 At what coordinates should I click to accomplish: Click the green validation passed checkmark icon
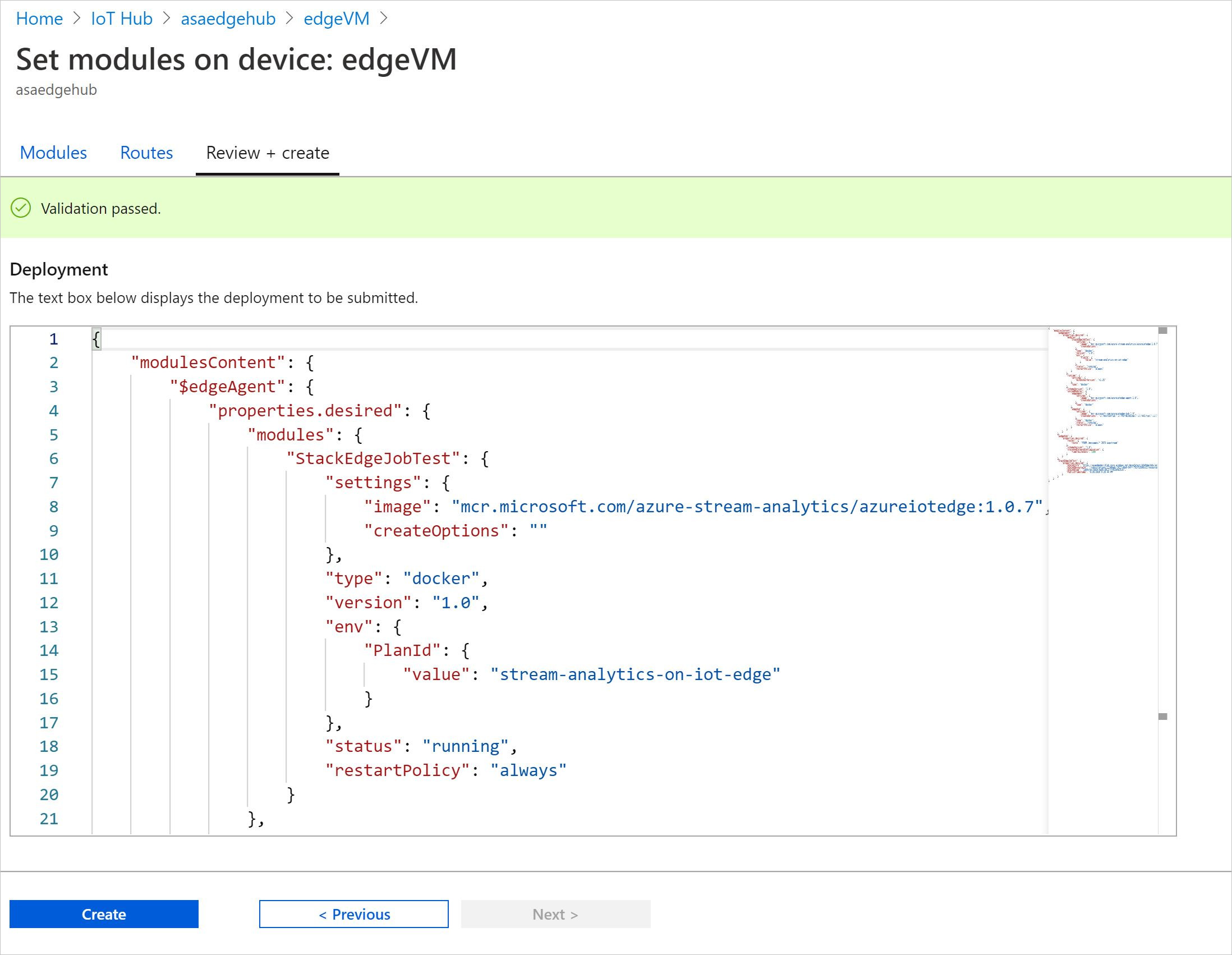tap(21, 208)
